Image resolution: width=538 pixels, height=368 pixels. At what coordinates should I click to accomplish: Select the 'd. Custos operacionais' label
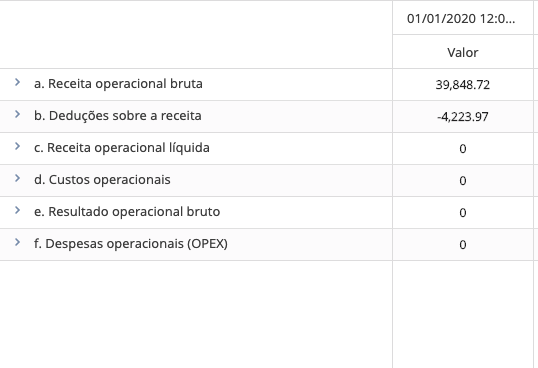[102, 180]
